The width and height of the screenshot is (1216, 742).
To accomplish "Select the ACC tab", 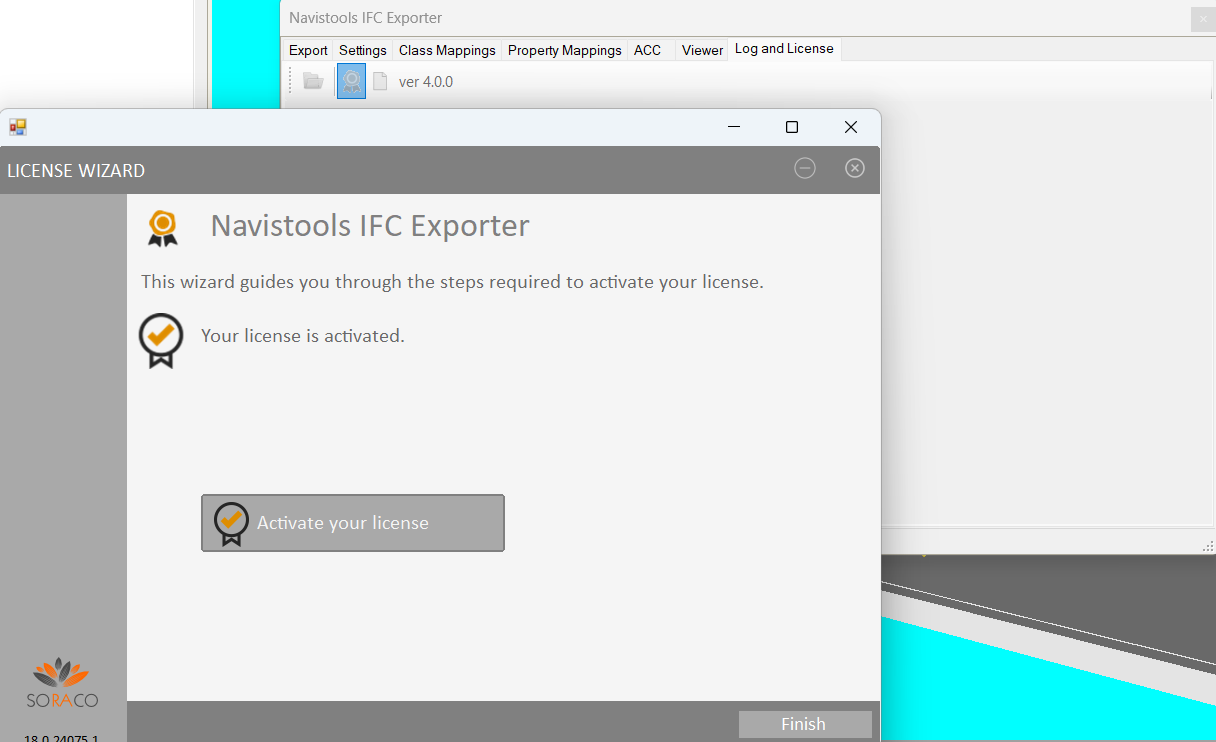I will (647, 50).
